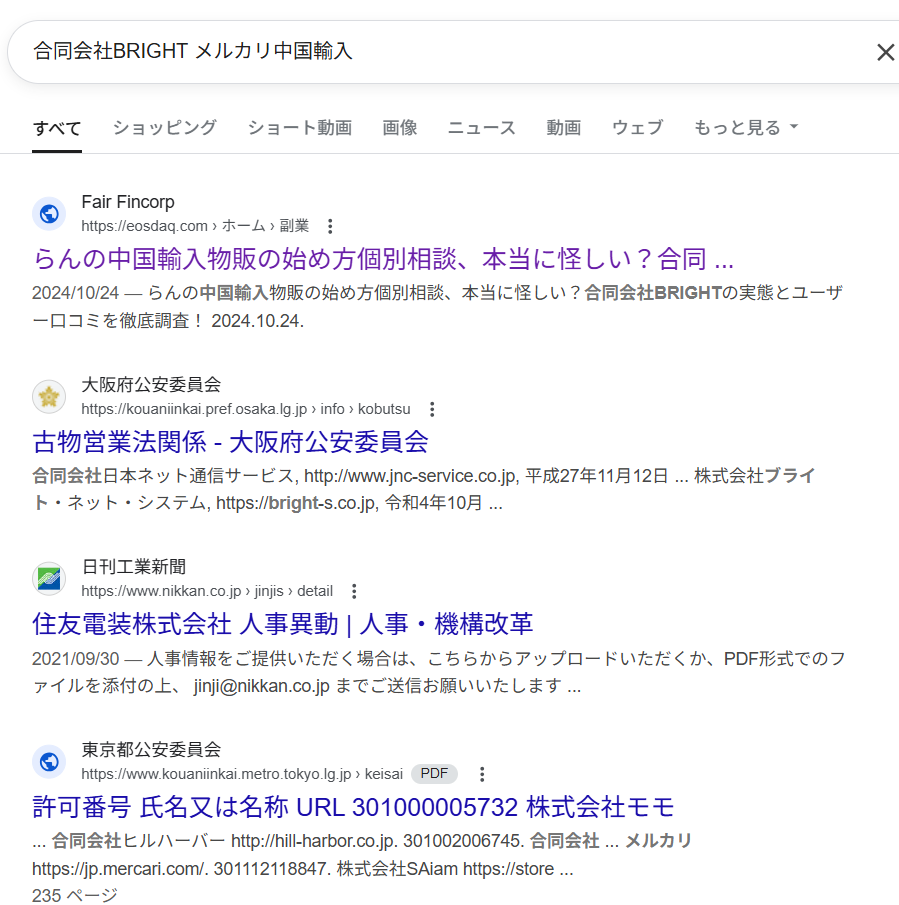This screenshot has width=899, height=905.
Task: Click Fair Fincorp site name
Action: [128, 202]
